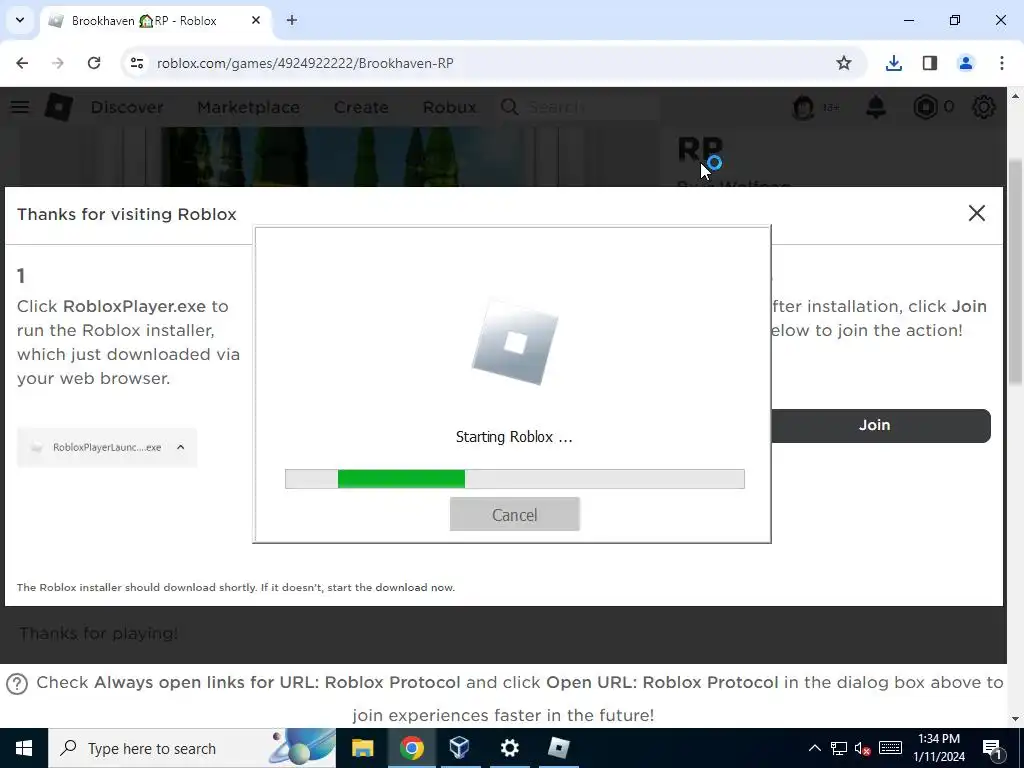Toggle the Chrome side panel
This screenshot has width=1024, height=768.
tap(930, 63)
